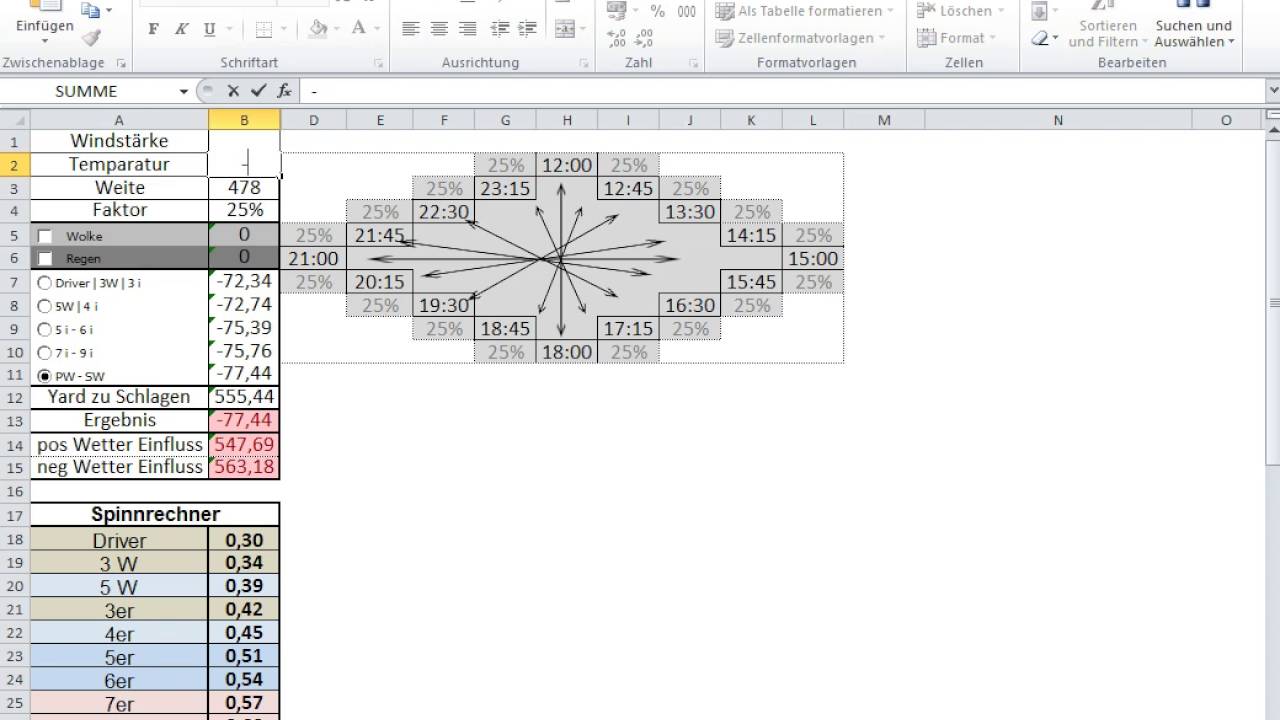This screenshot has width=1280, height=720.
Task: Click the font color A icon
Action: click(x=358, y=29)
